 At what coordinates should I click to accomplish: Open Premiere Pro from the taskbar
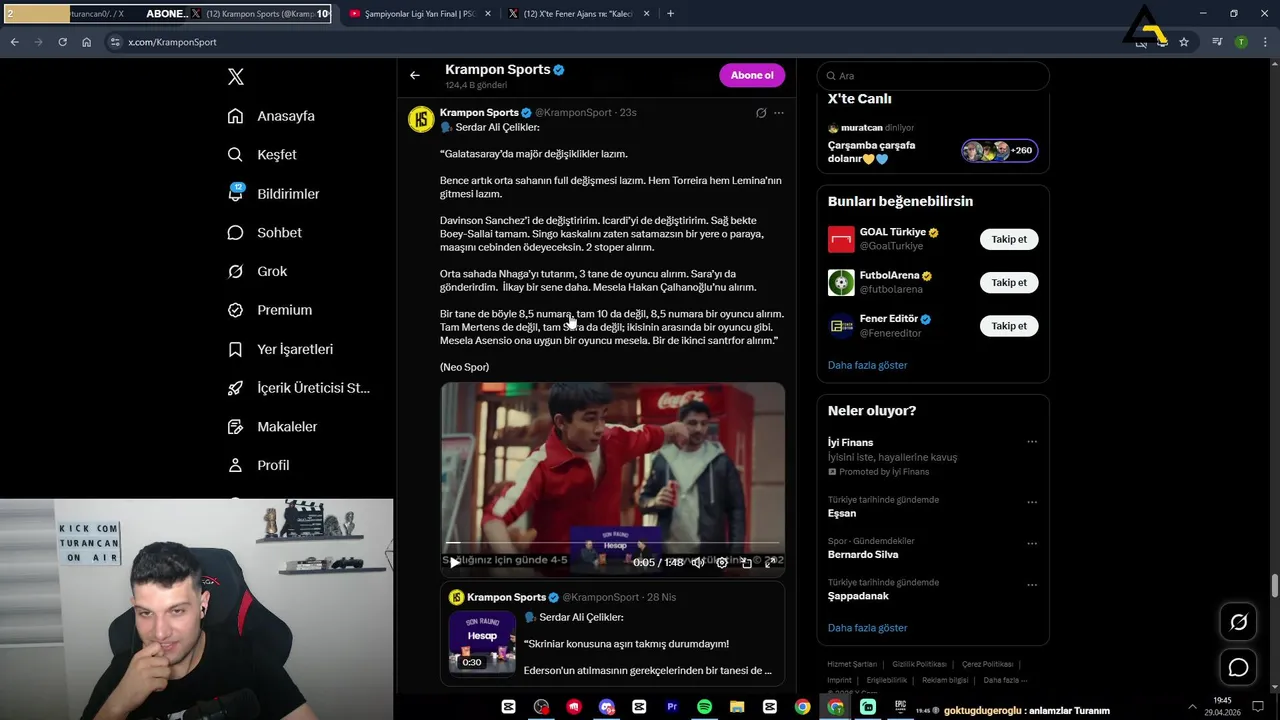[672, 707]
